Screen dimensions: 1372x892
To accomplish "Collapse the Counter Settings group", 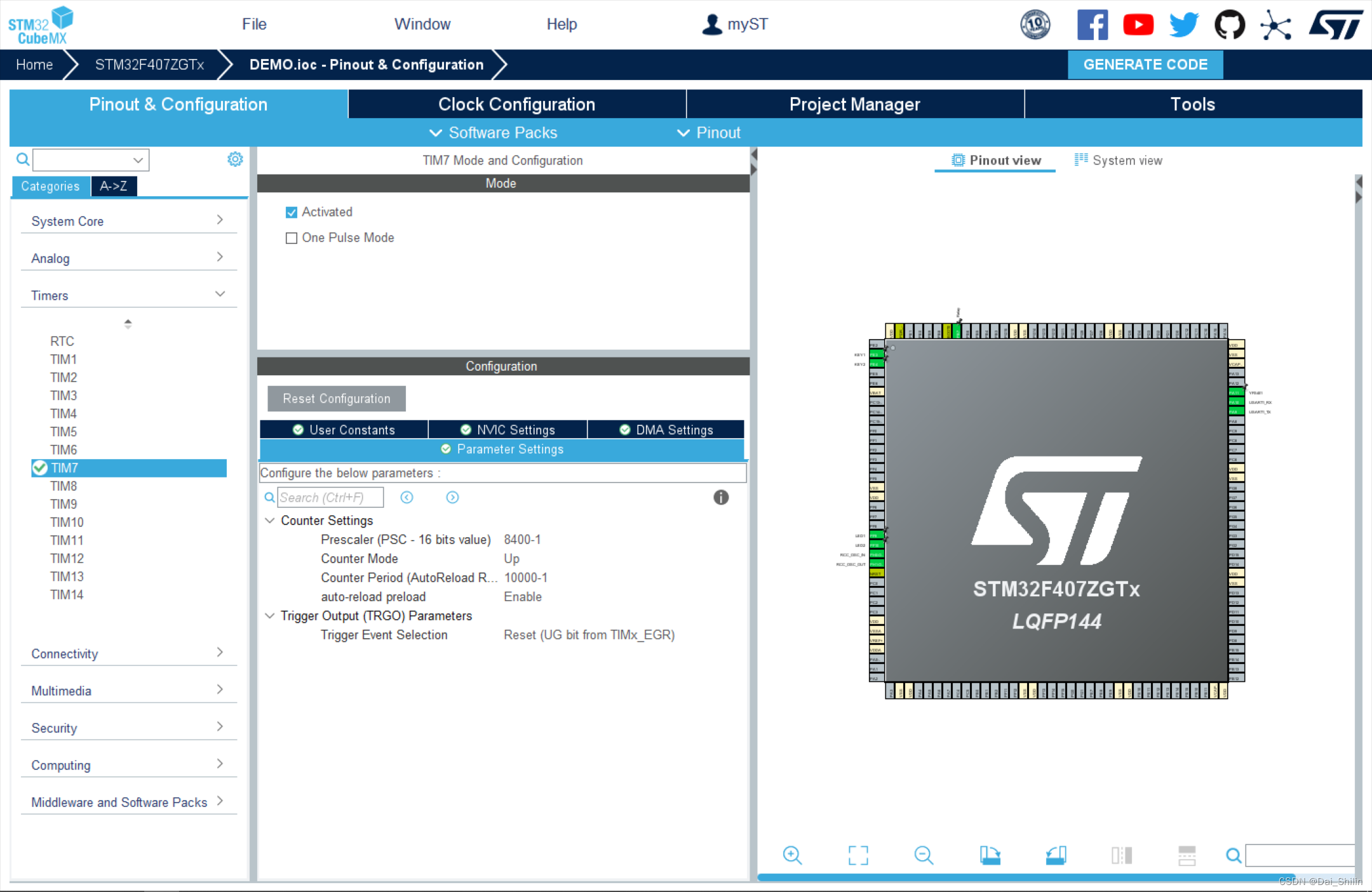I will 270,521.
